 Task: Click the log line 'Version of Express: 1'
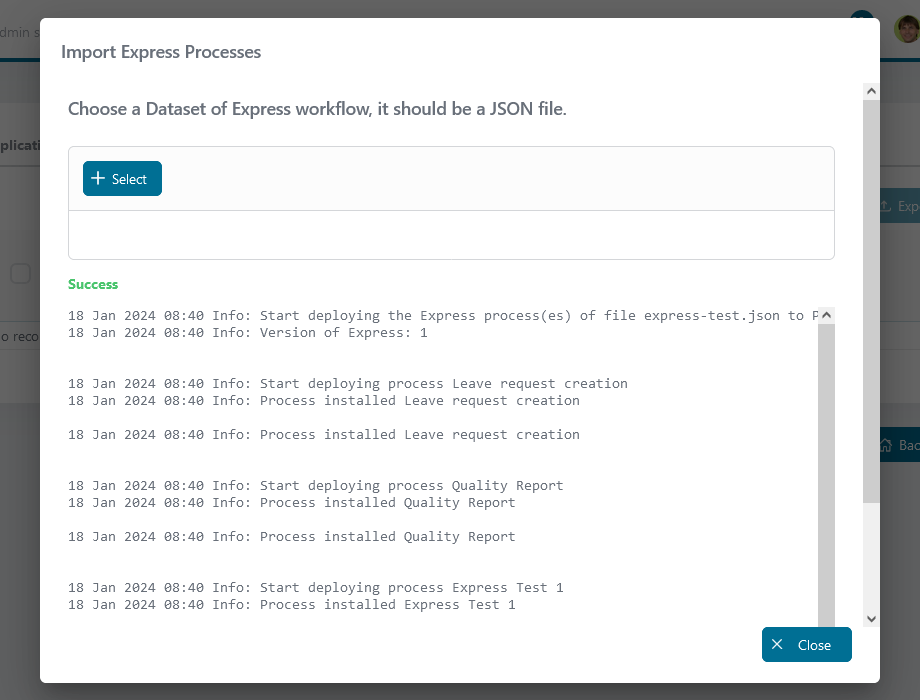tap(248, 333)
